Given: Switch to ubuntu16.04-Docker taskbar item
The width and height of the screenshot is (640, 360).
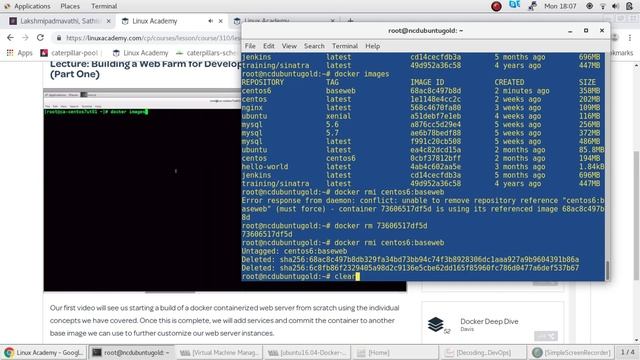Looking at the screenshot, I should pos(307,353).
